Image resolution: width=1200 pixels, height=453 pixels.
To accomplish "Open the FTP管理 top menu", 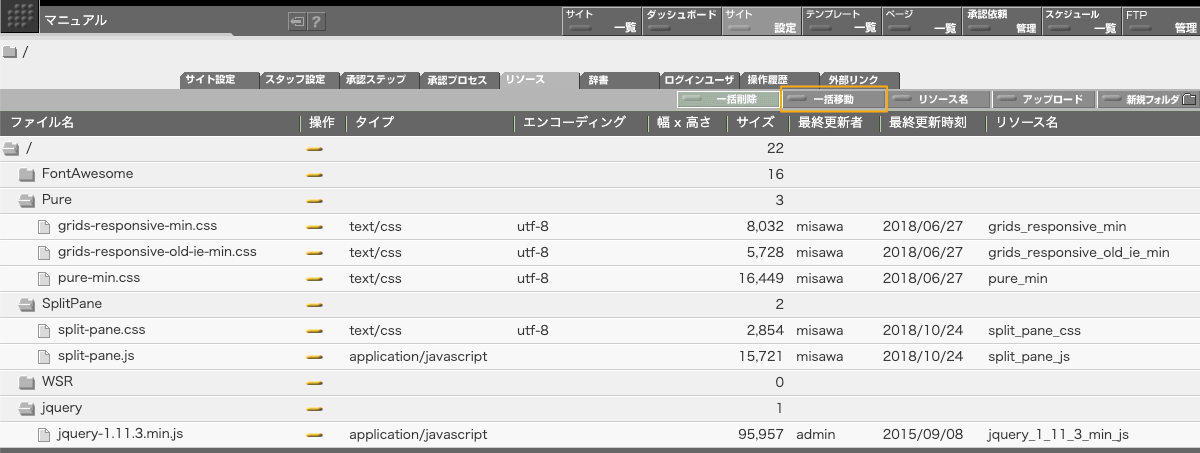I will pos(1160,21).
